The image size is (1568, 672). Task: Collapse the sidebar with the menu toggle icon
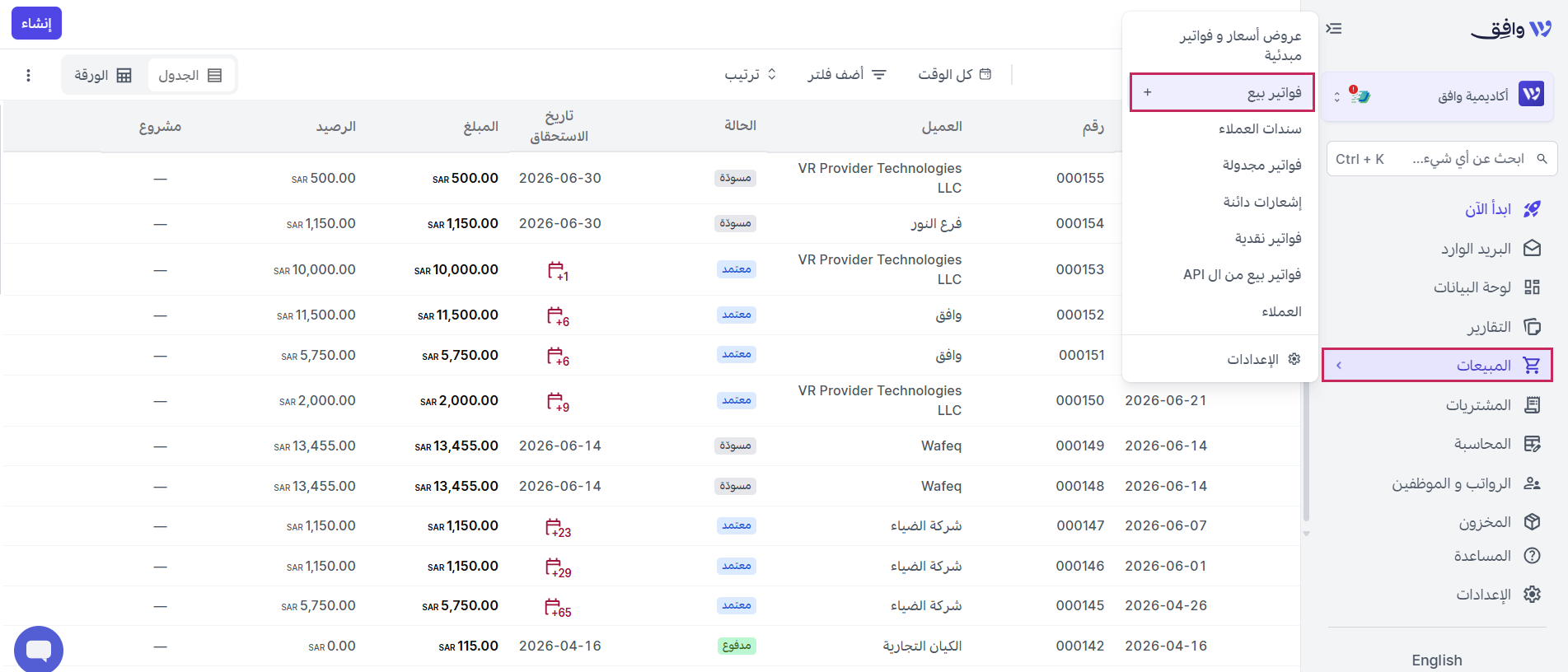[x=1334, y=29]
